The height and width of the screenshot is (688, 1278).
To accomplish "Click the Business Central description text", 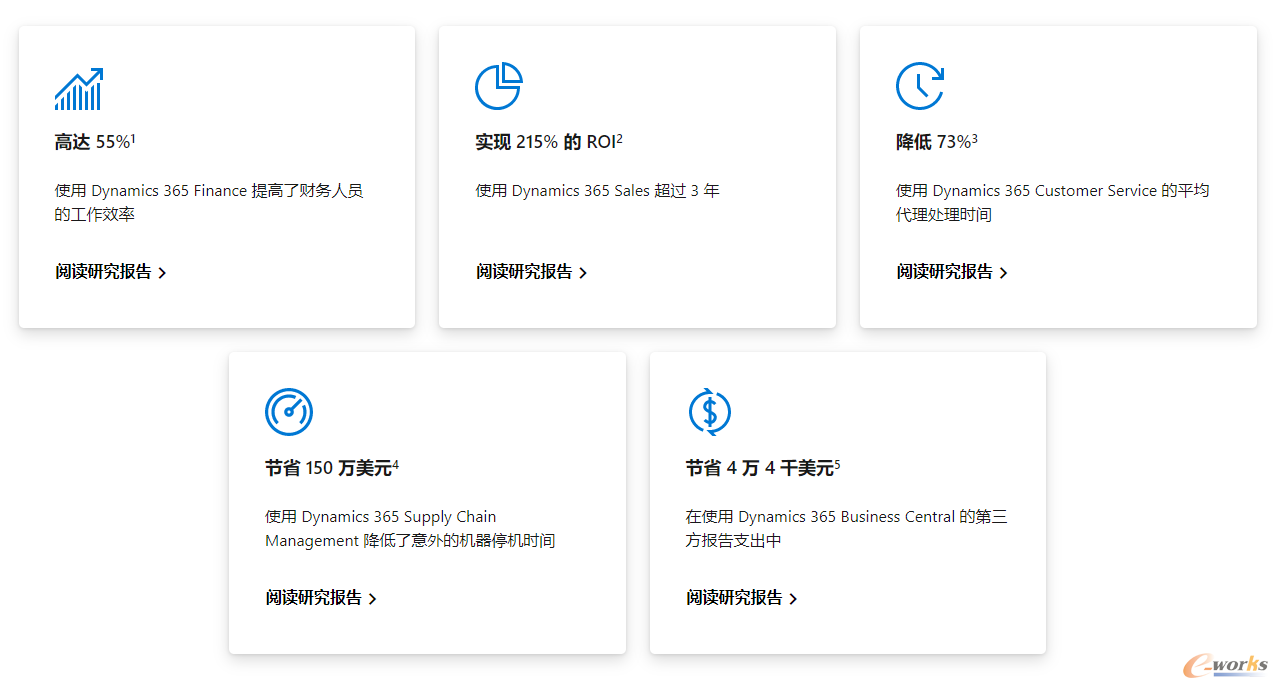I will pos(847,529).
